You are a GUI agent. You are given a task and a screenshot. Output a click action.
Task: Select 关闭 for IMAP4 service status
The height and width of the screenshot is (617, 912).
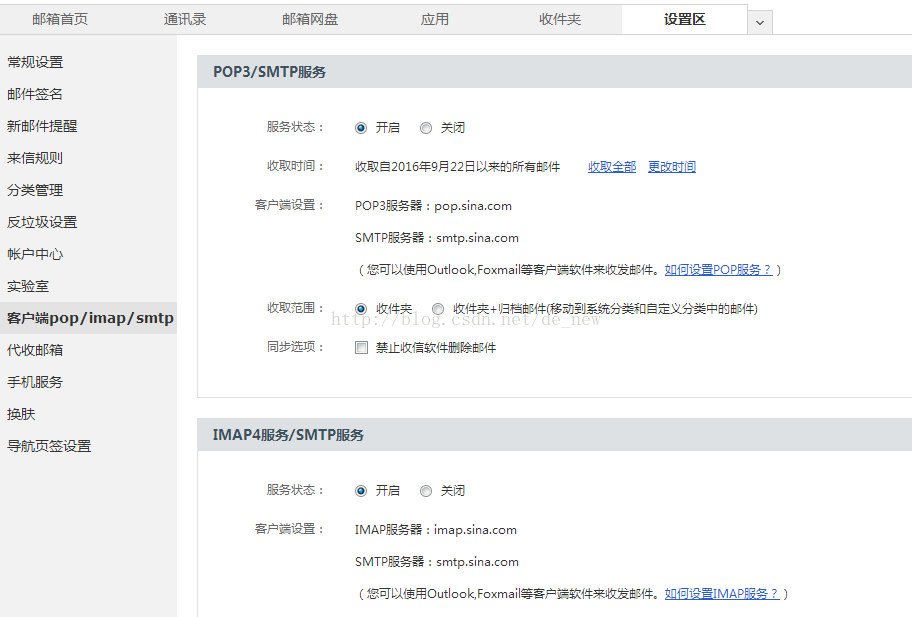tap(426, 491)
